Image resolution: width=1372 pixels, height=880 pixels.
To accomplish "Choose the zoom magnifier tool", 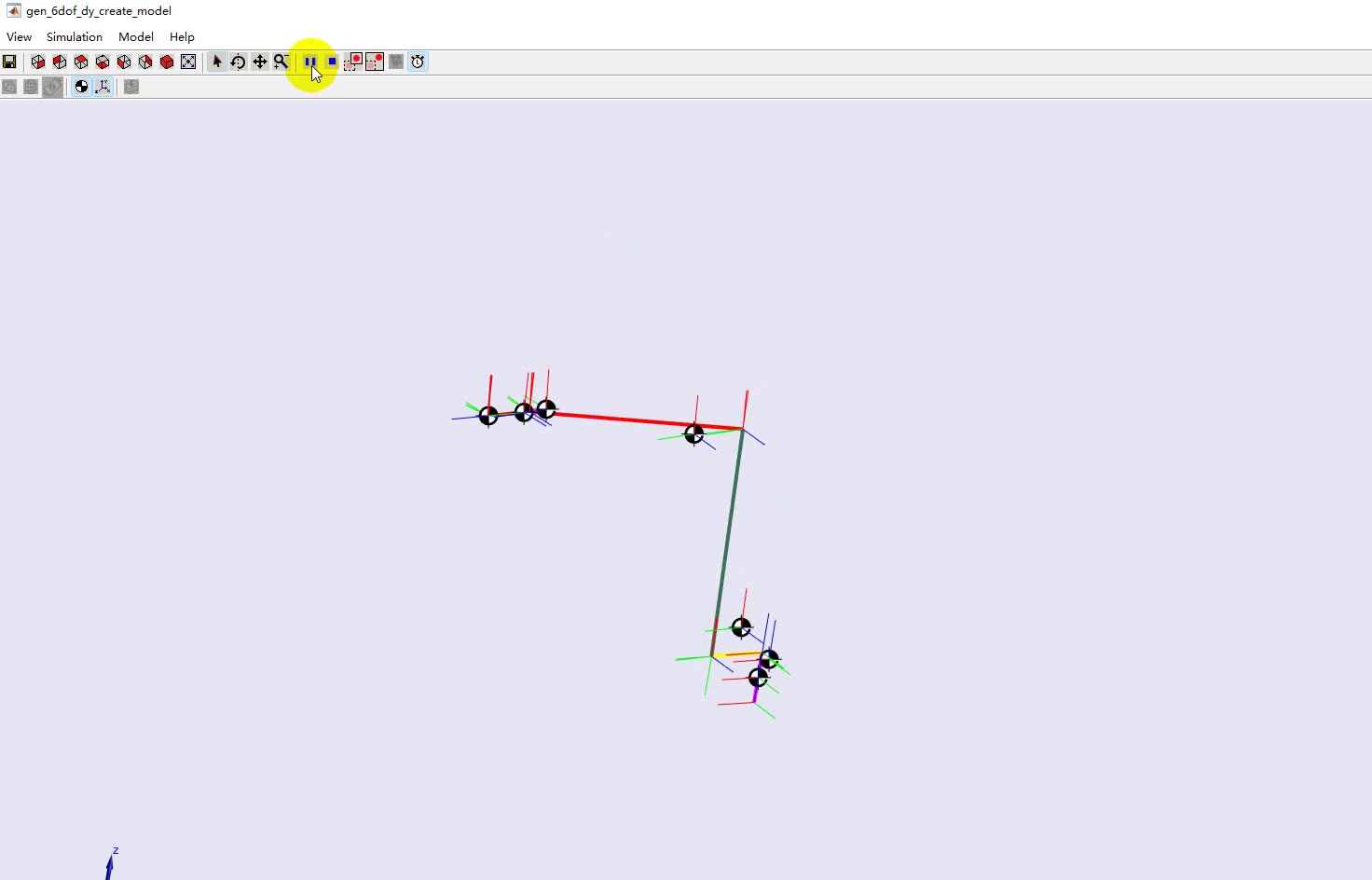I will tap(281, 62).
